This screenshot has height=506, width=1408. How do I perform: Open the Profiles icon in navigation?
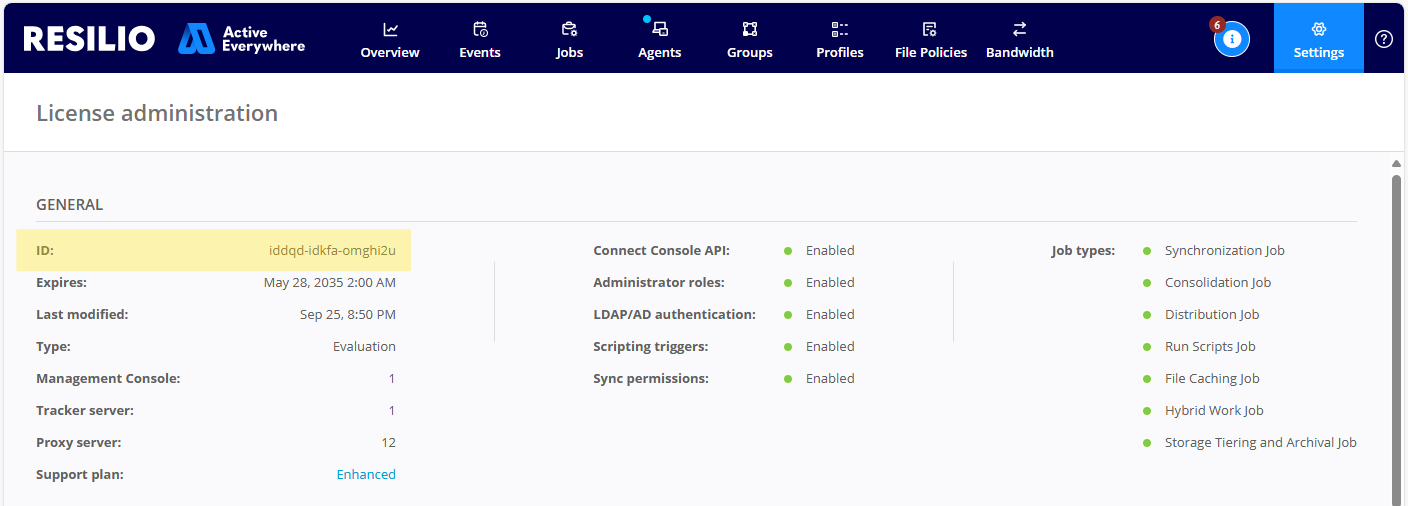point(840,29)
